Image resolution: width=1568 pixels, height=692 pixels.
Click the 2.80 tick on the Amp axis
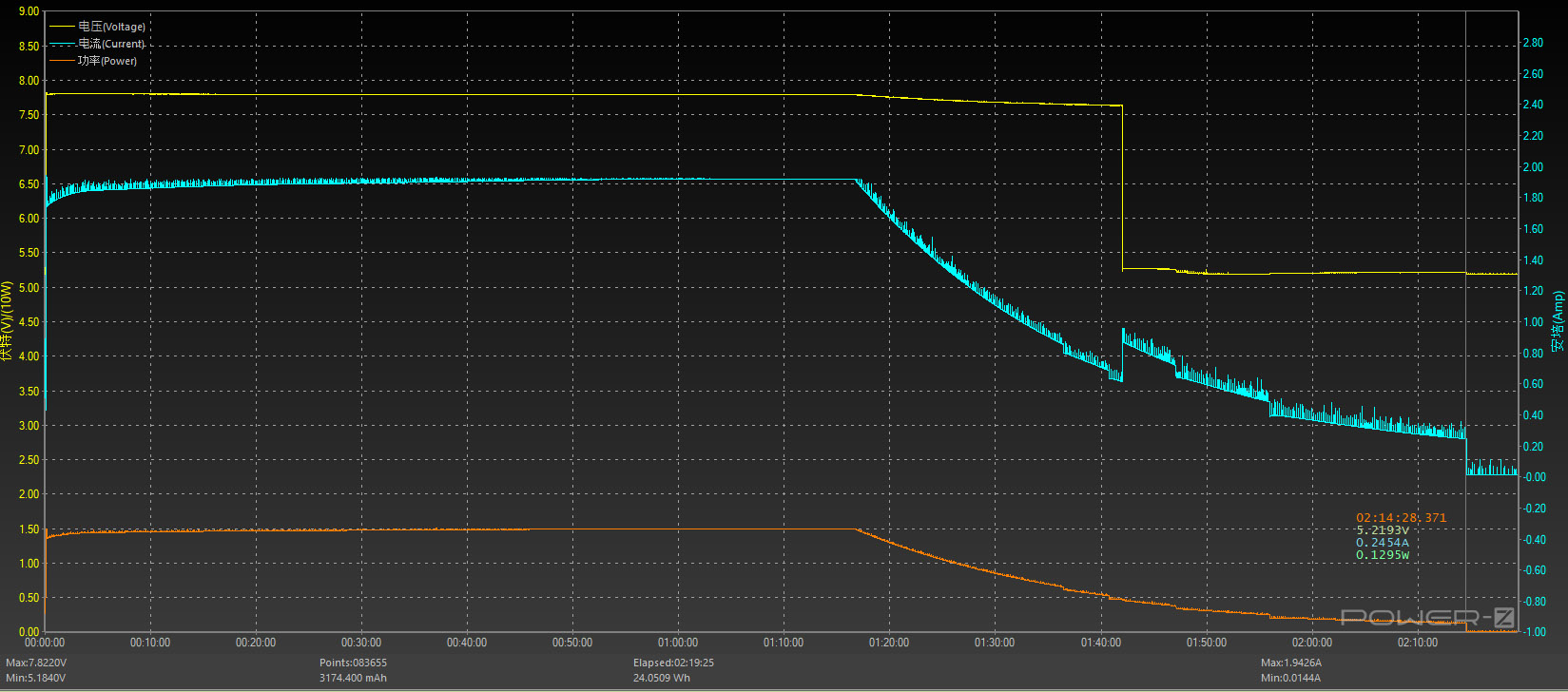point(1533,43)
